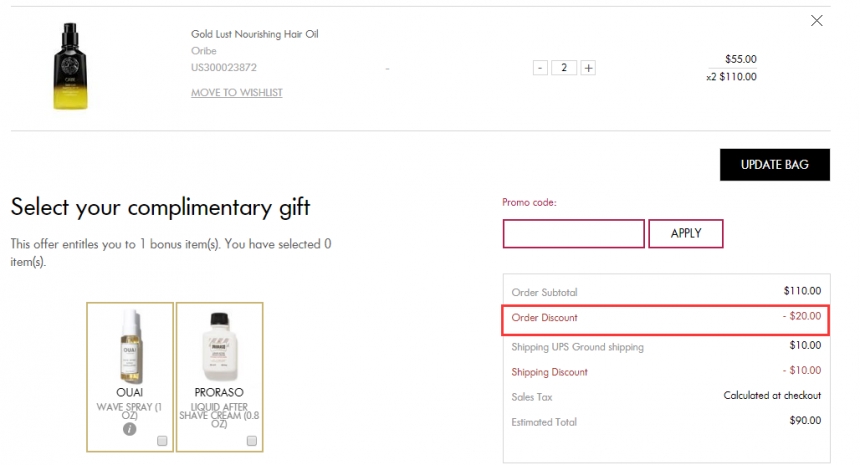860x465 pixels.
Task: Check the OUAI Wave Spray gift checkbox
Action: [x=162, y=441]
